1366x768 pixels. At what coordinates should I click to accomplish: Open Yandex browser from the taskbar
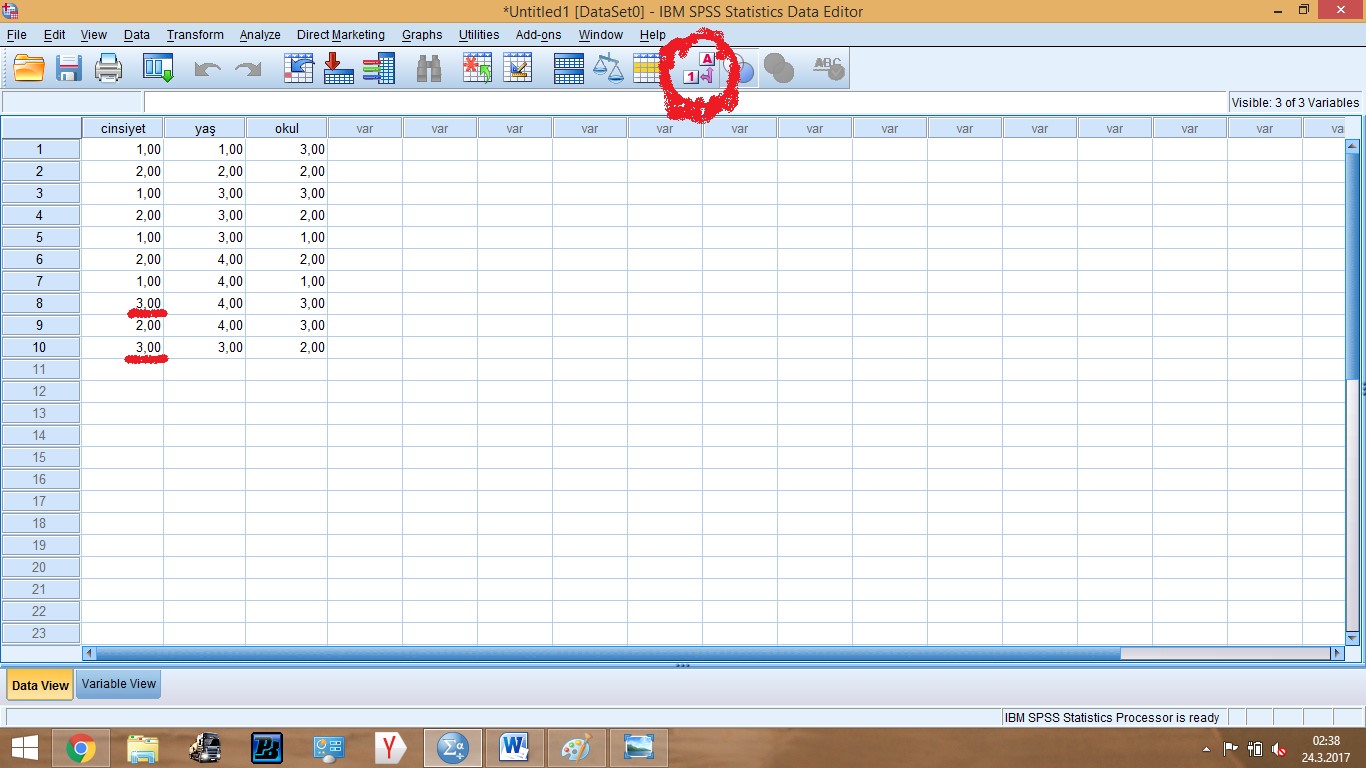[x=390, y=748]
